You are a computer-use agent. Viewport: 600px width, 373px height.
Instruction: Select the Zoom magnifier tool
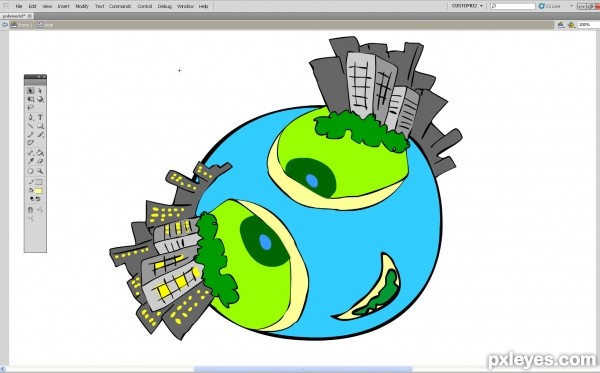40,171
